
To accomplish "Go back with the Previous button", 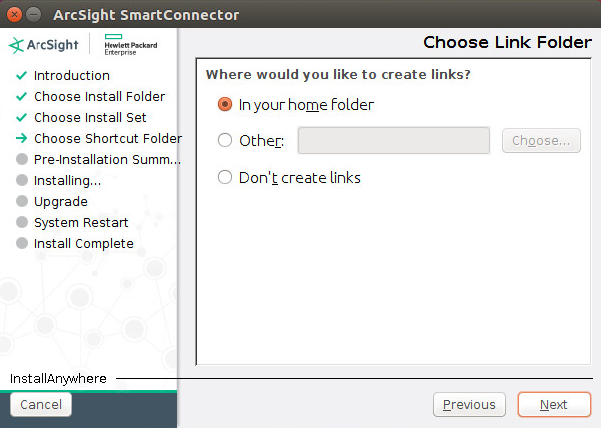I will point(468,405).
